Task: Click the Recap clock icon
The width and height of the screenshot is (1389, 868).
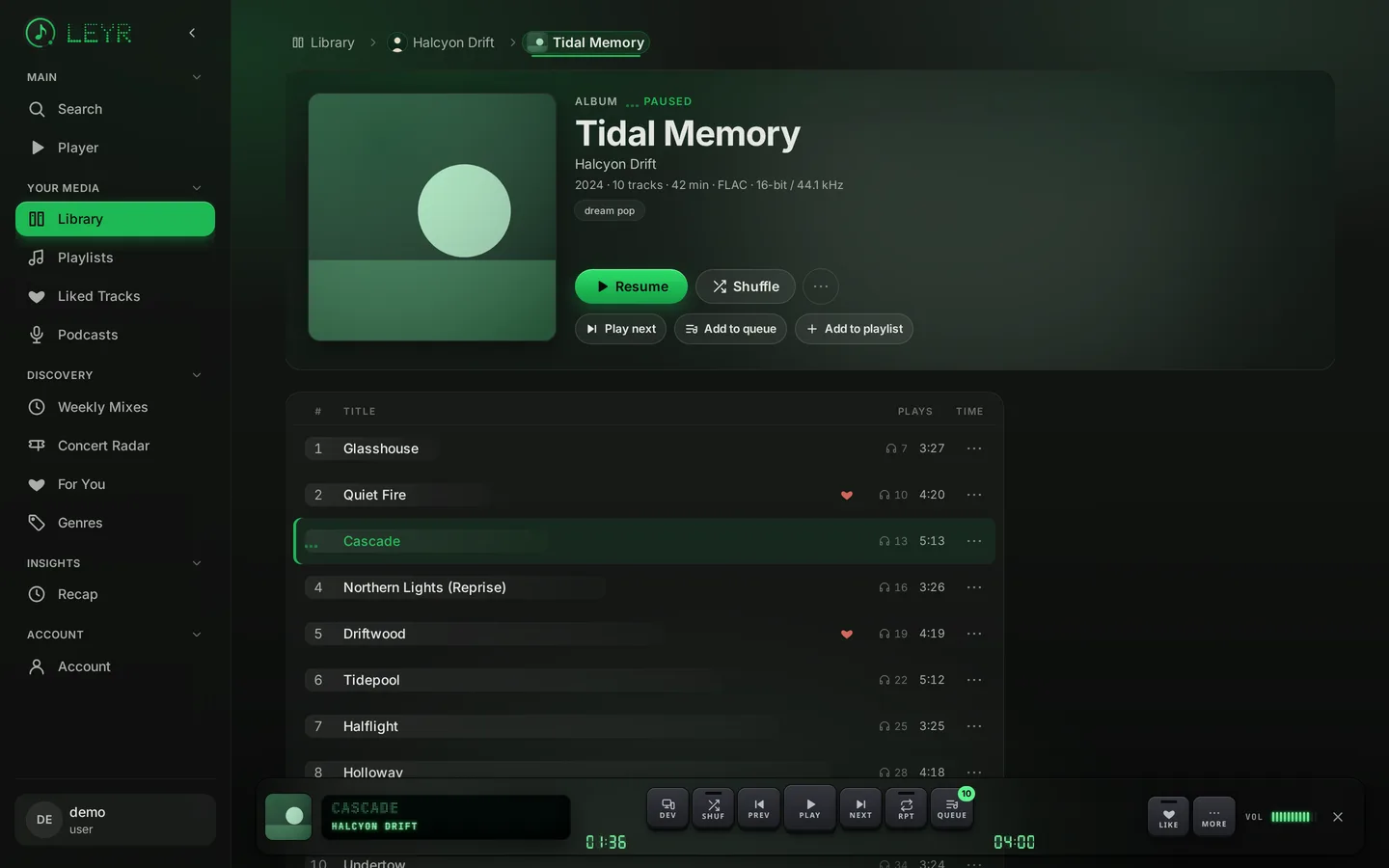Action: pos(37,594)
